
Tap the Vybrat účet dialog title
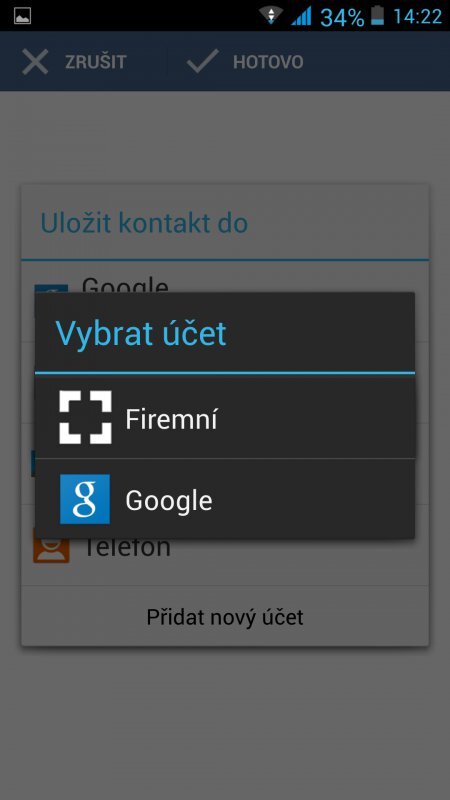(x=141, y=333)
